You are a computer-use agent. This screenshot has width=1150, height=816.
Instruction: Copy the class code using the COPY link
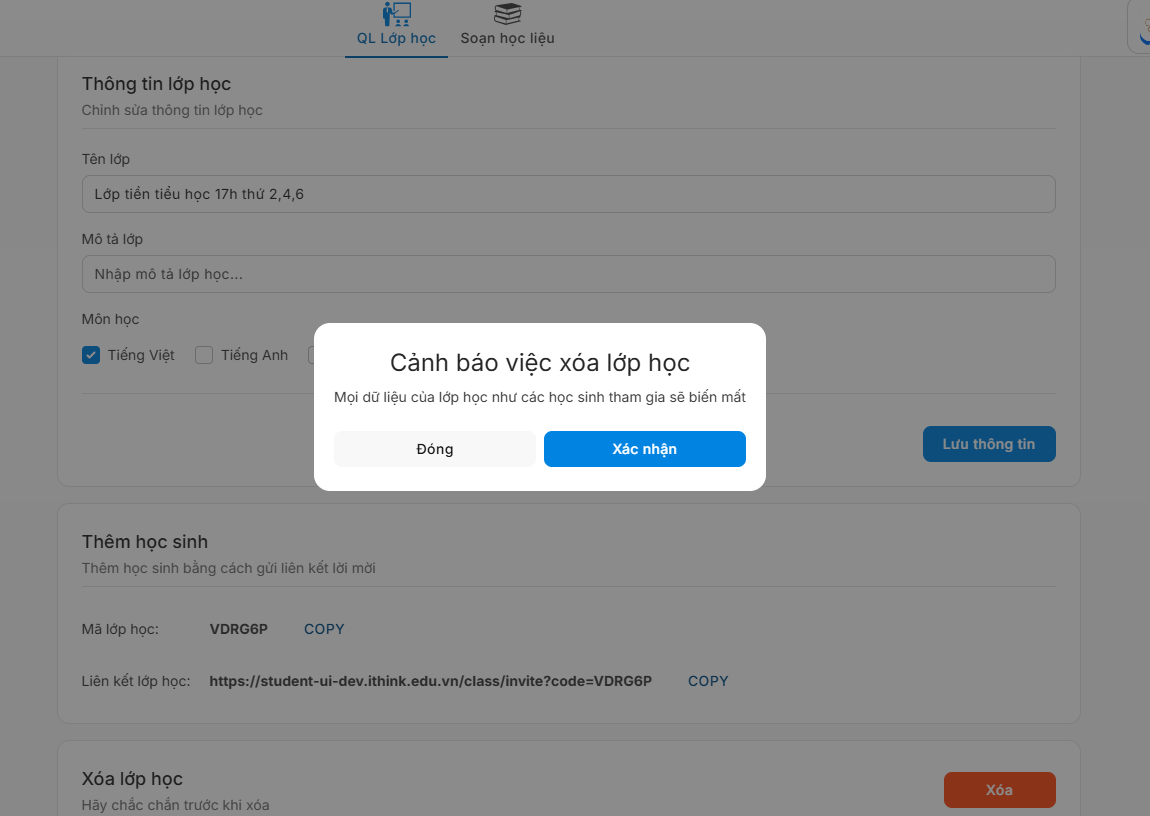pos(324,628)
